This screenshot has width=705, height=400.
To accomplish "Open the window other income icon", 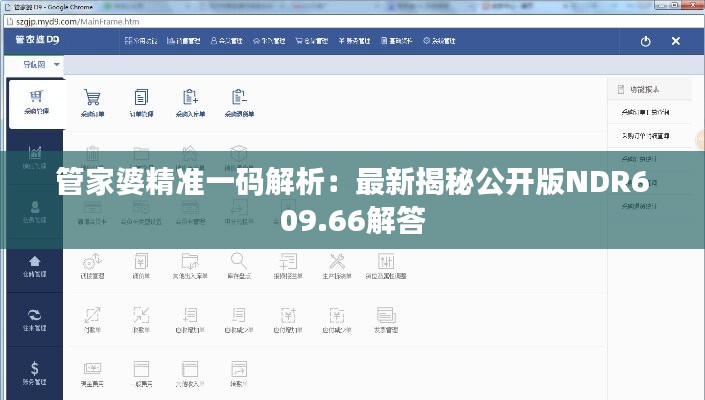I will tap(190, 369).
